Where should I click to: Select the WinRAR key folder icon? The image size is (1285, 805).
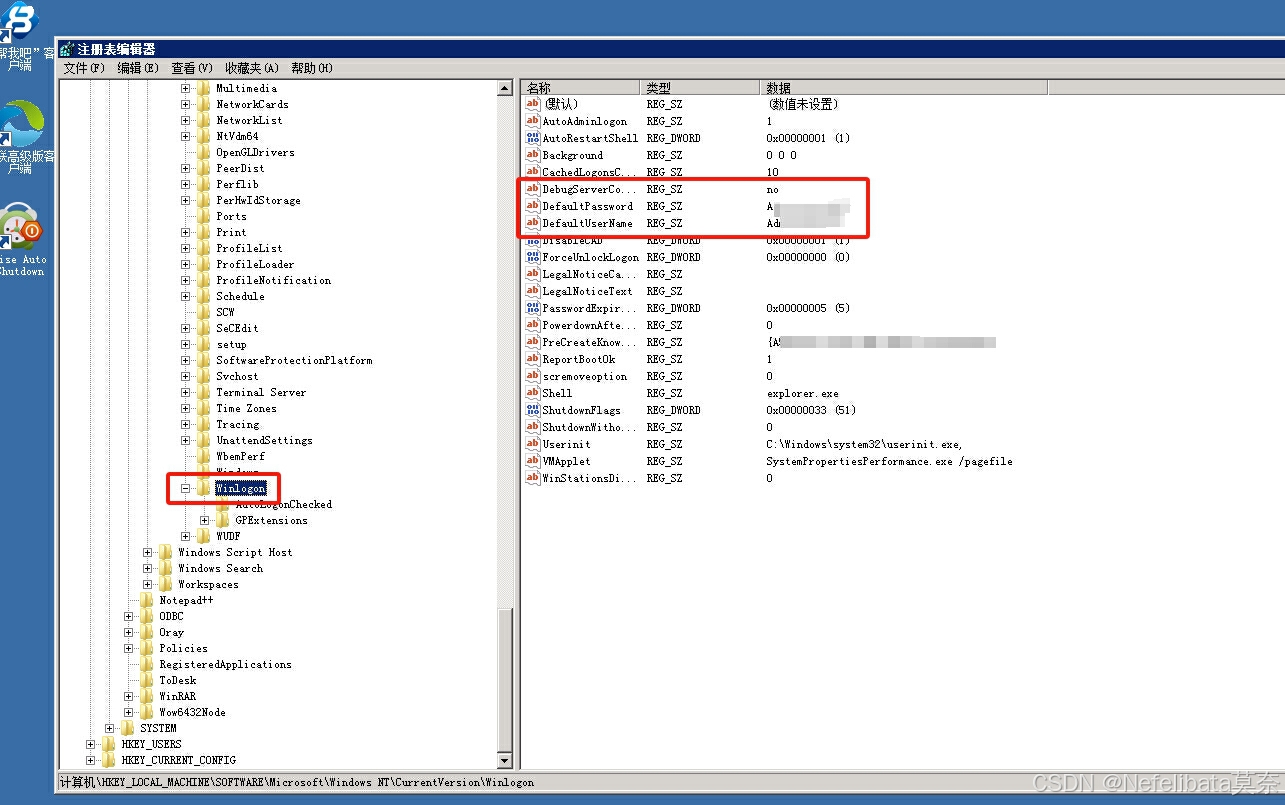pyautogui.click(x=147, y=696)
